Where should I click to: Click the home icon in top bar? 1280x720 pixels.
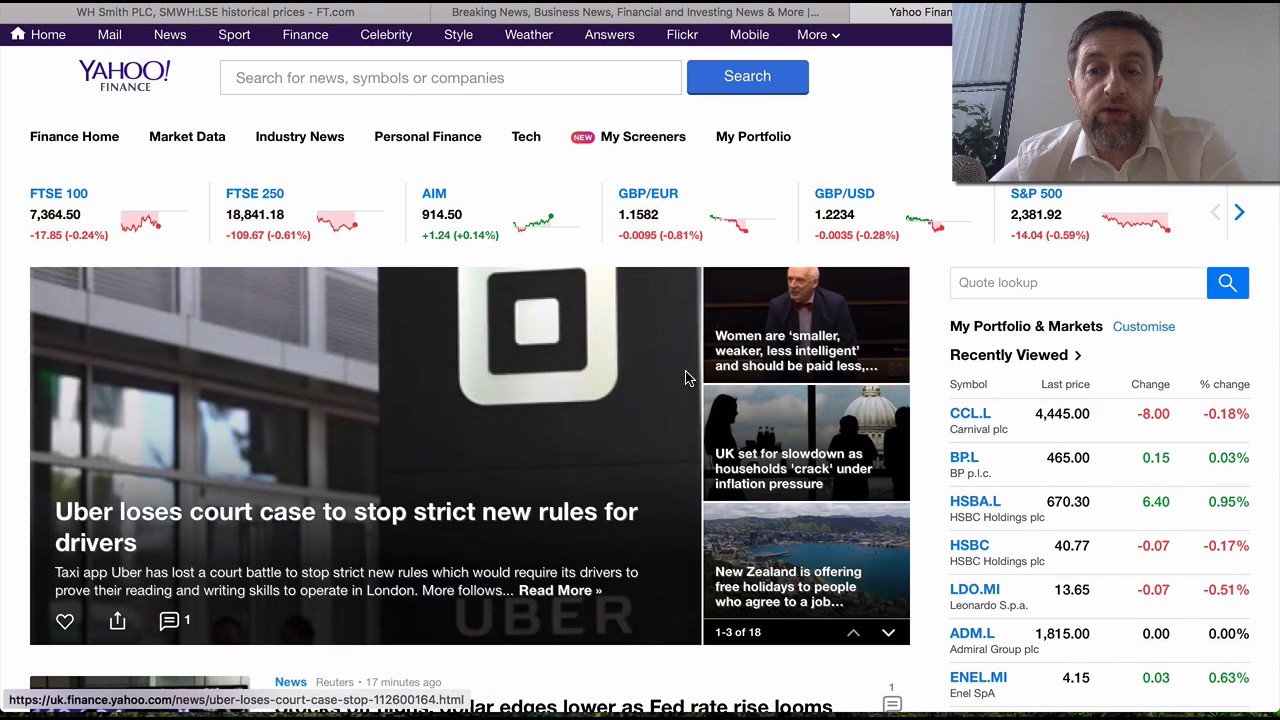[18, 34]
